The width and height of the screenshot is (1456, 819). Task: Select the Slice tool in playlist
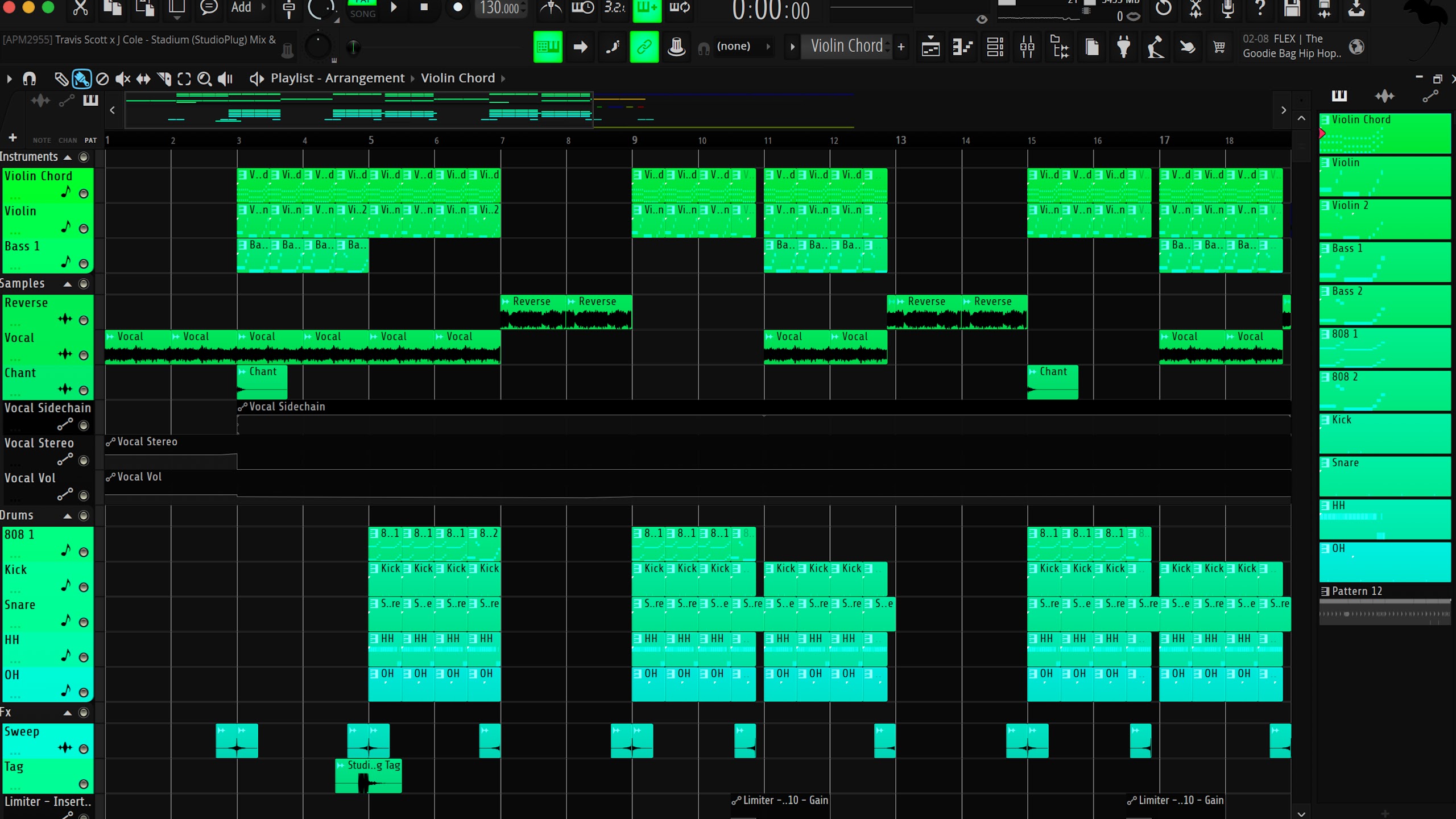pos(164,78)
